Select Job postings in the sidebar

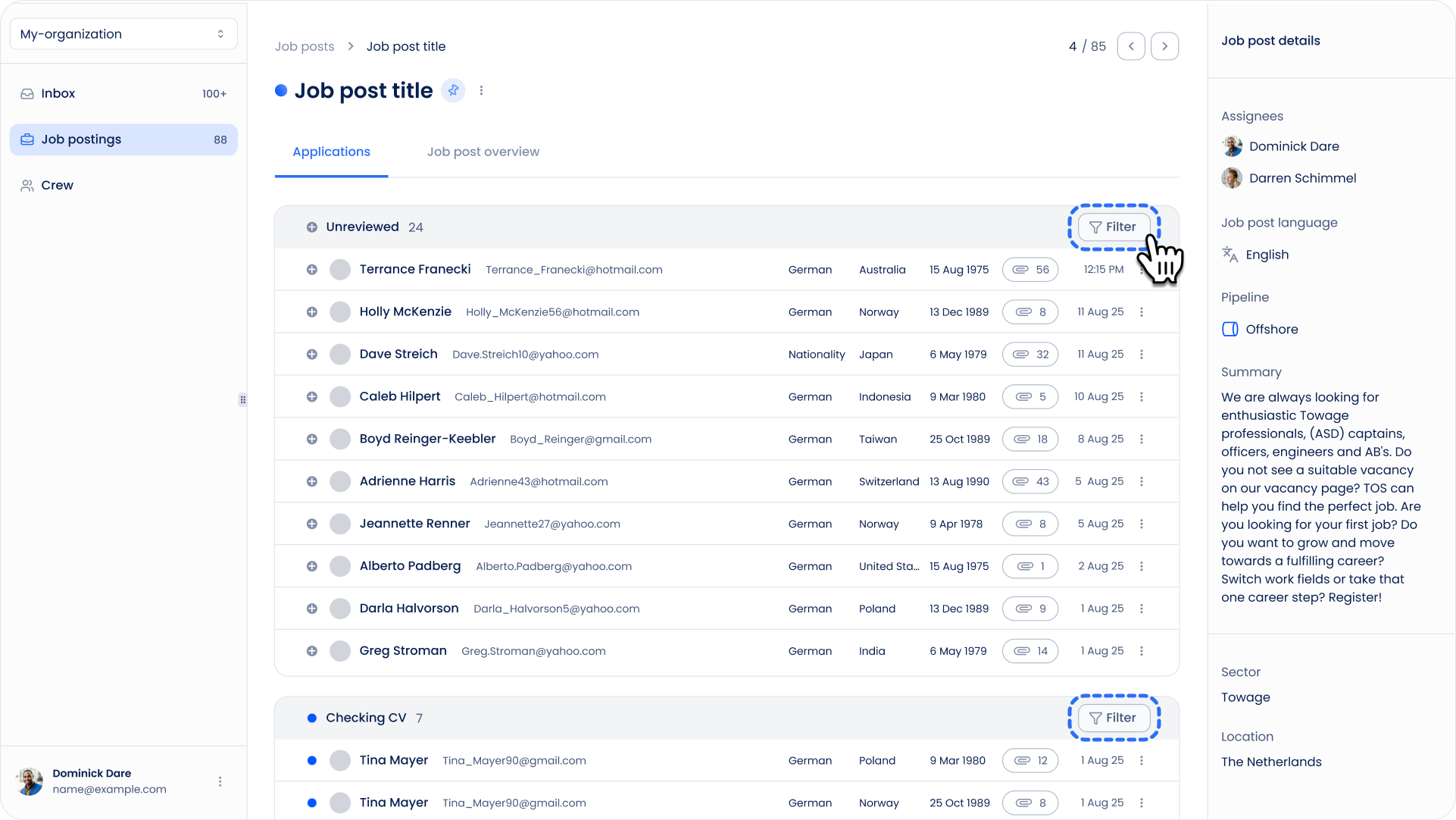coord(123,139)
